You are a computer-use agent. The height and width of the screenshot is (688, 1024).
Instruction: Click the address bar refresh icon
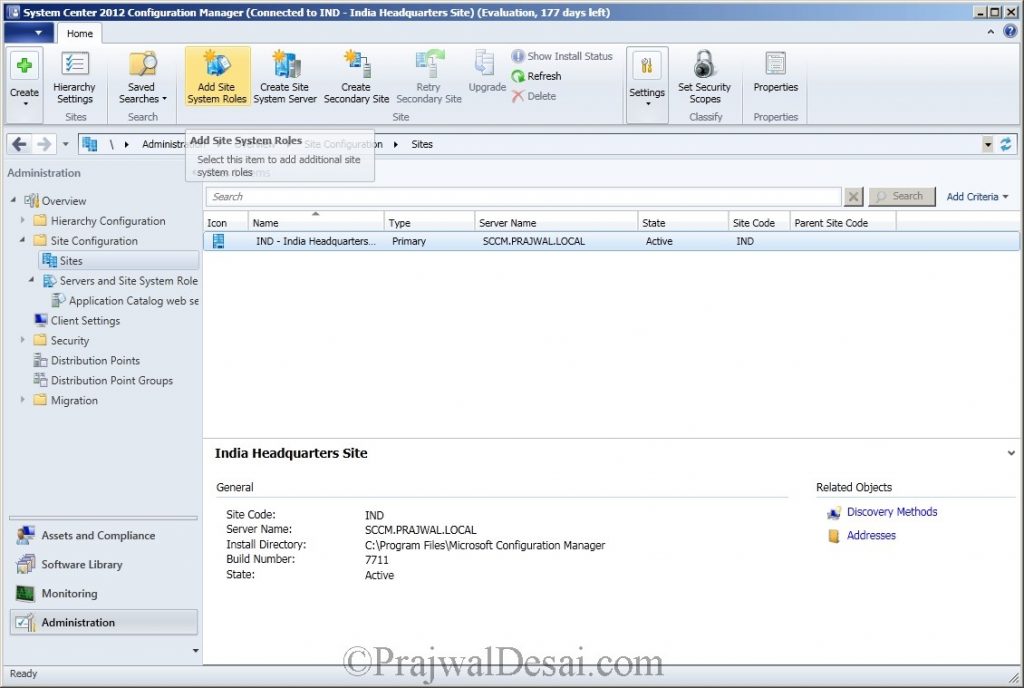coord(1006,144)
